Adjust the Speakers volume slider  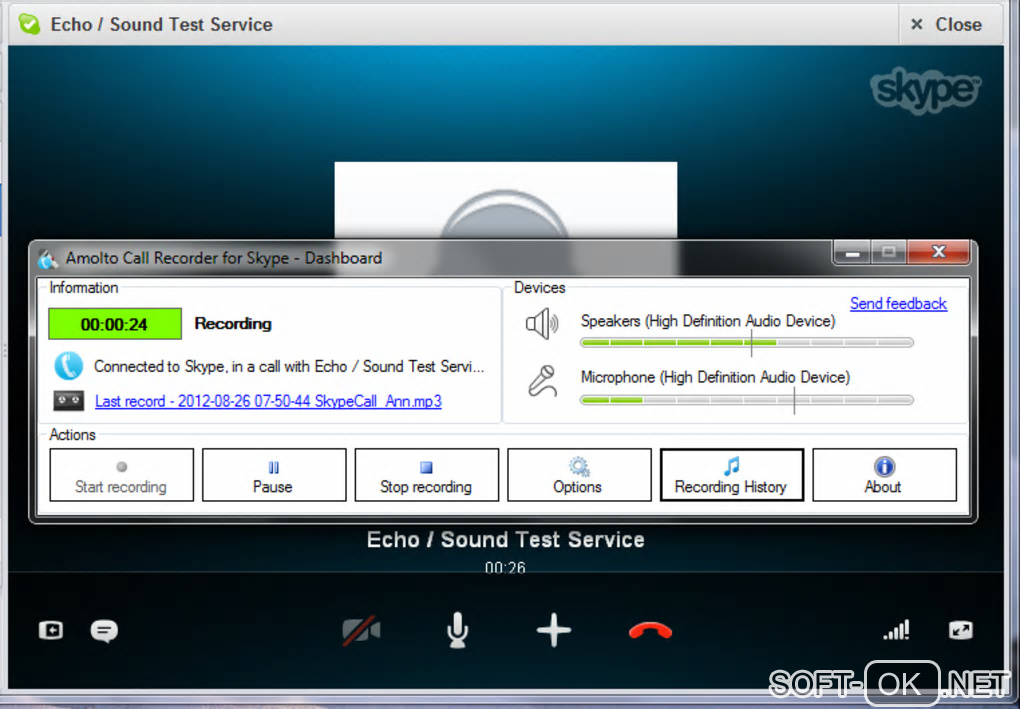(747, 342)
